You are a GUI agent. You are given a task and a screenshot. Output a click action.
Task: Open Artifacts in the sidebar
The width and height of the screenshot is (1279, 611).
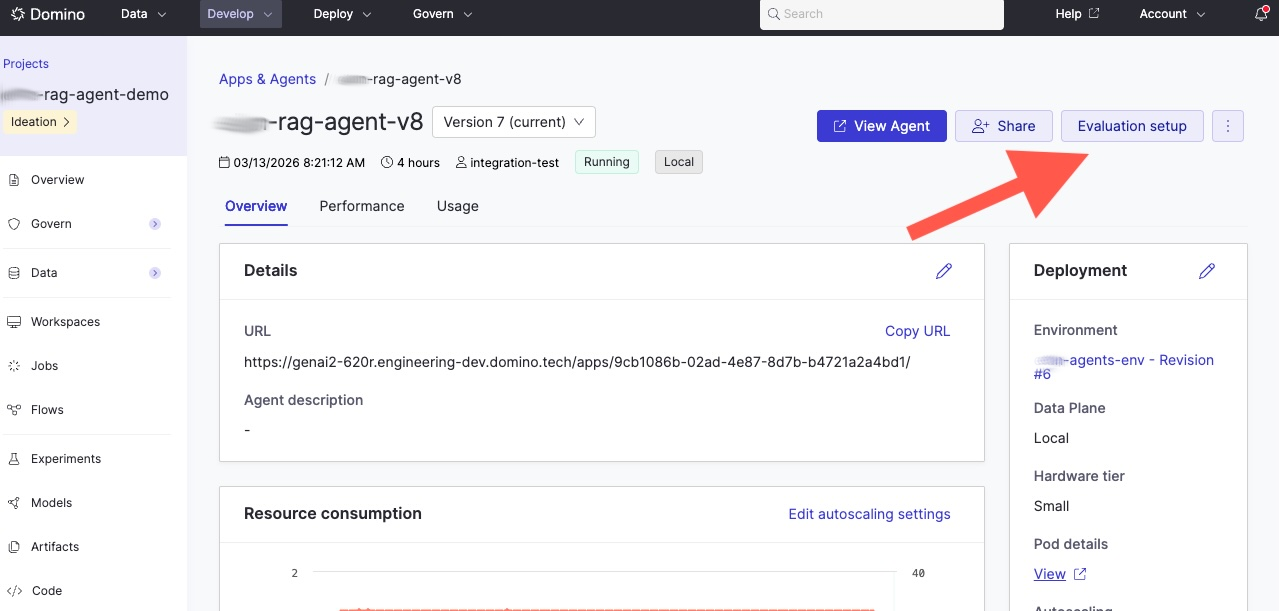[54, 547]
